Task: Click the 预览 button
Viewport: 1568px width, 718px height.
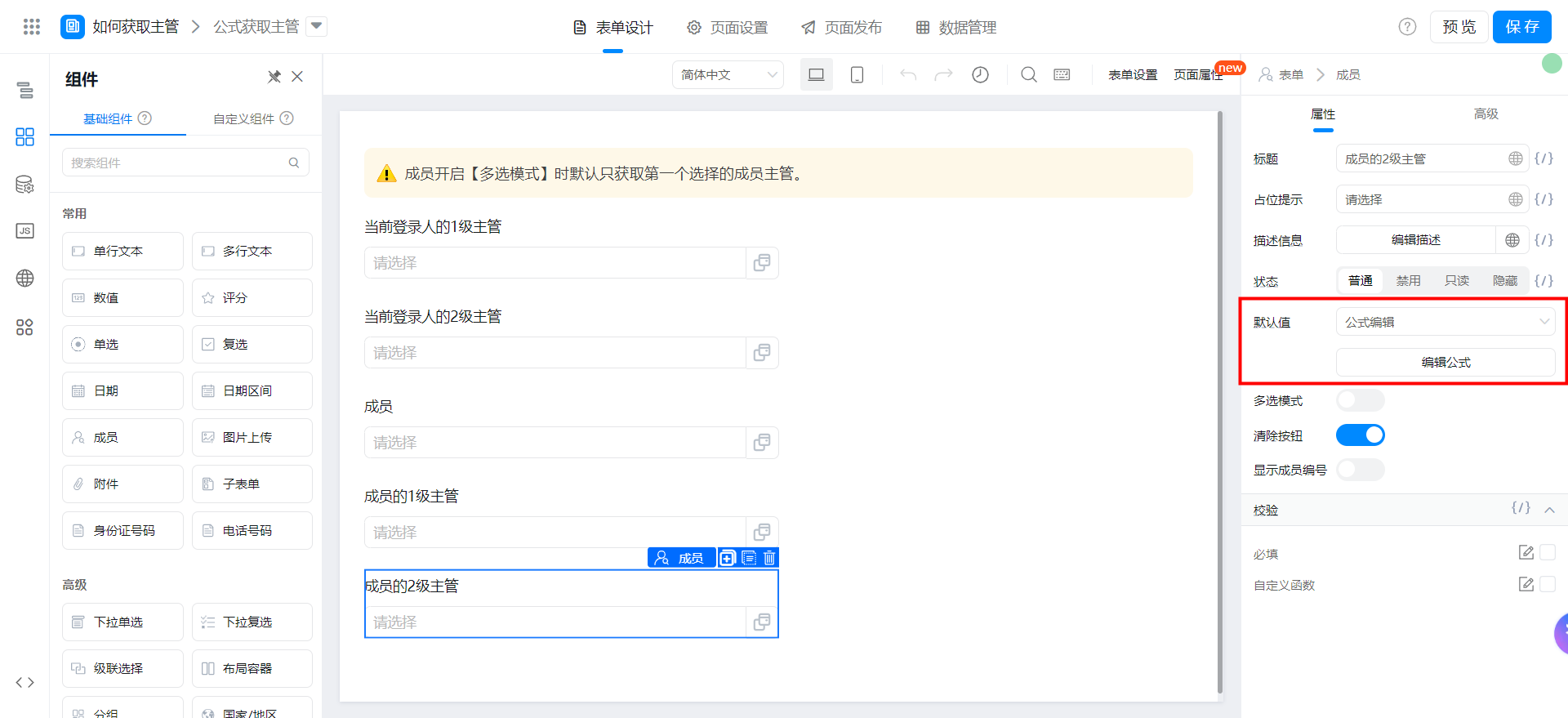Action: 1459,27
